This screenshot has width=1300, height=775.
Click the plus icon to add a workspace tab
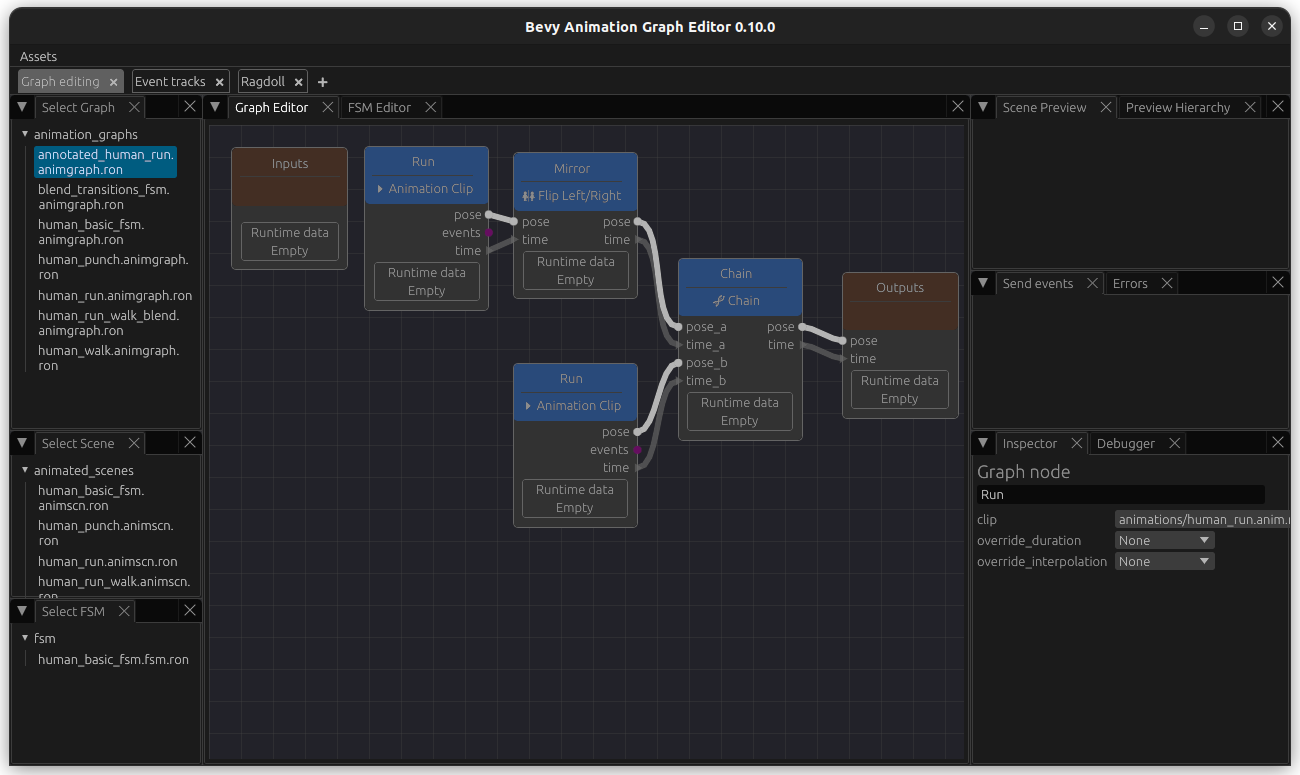(322, 81)
